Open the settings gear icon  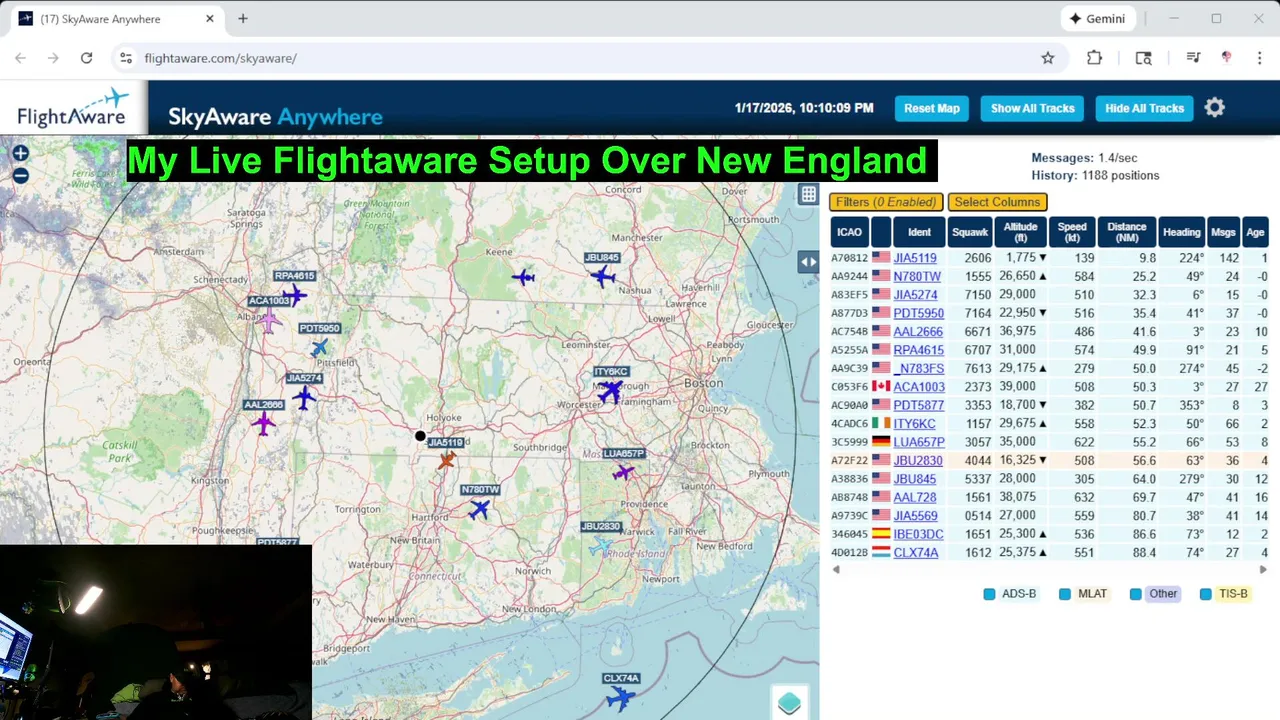tap(1214, 108)
